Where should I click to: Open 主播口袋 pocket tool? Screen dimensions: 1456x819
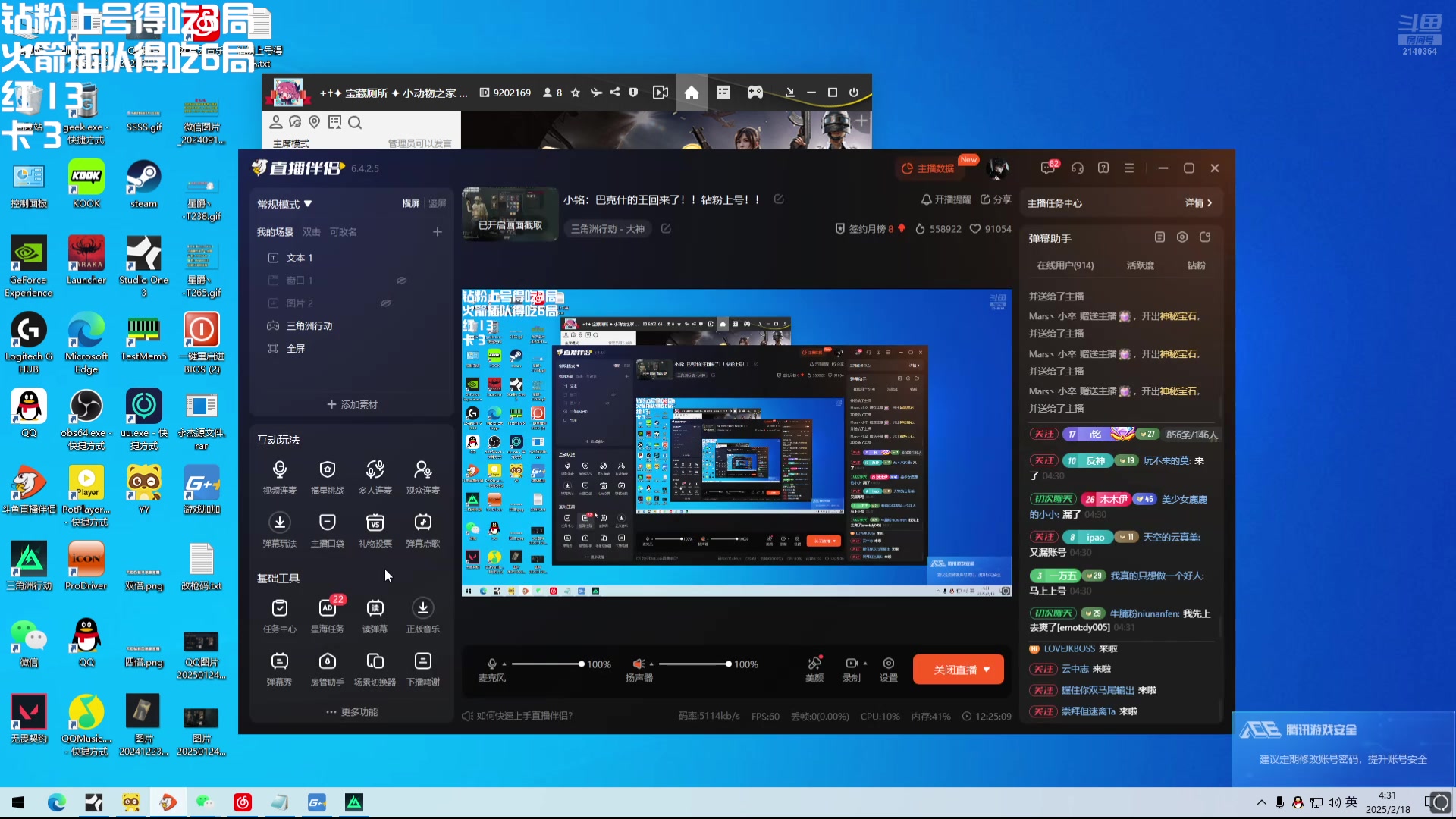coord(327,531)
